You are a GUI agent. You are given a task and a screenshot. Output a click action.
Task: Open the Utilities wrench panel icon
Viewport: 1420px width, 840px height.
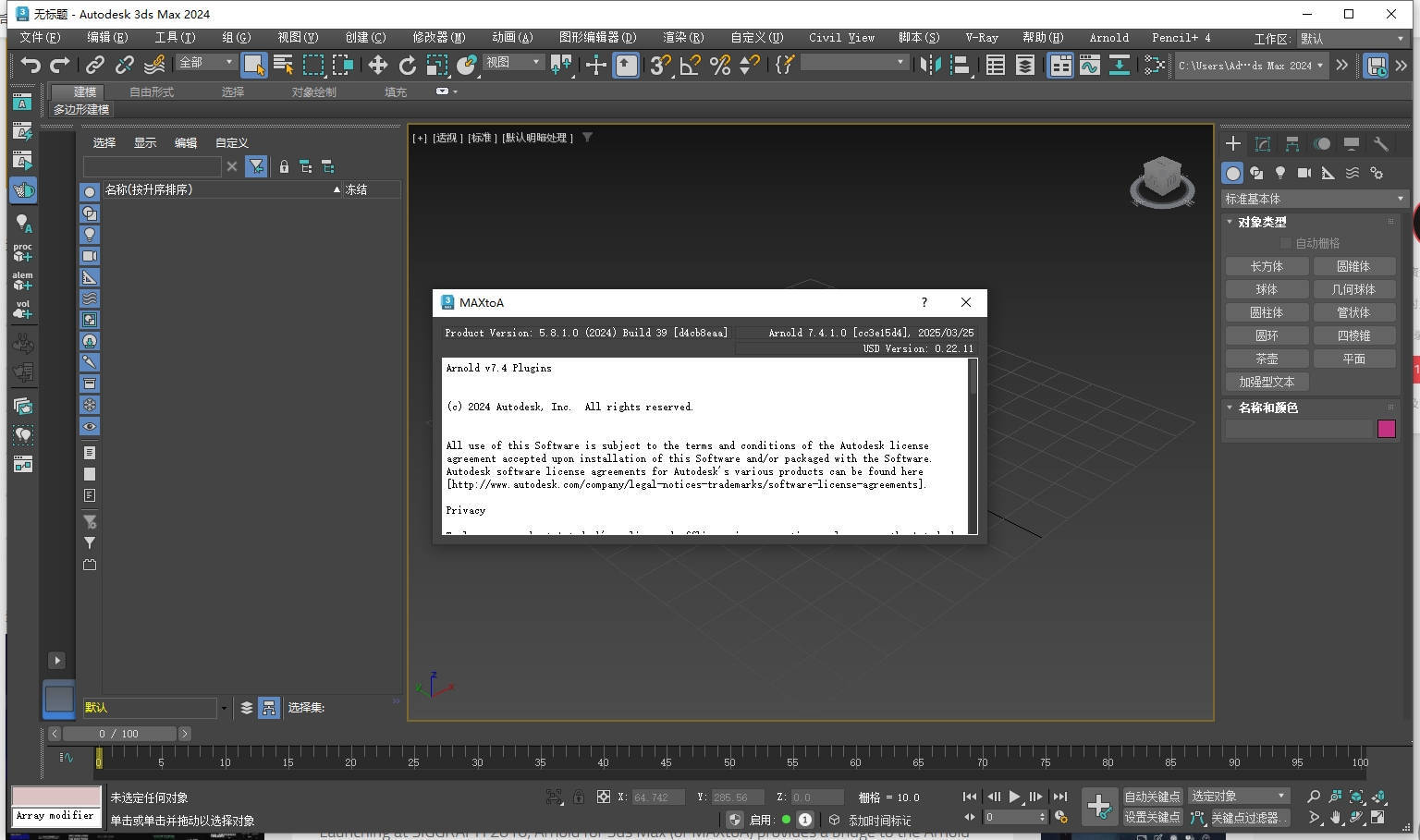(1381, 143)
